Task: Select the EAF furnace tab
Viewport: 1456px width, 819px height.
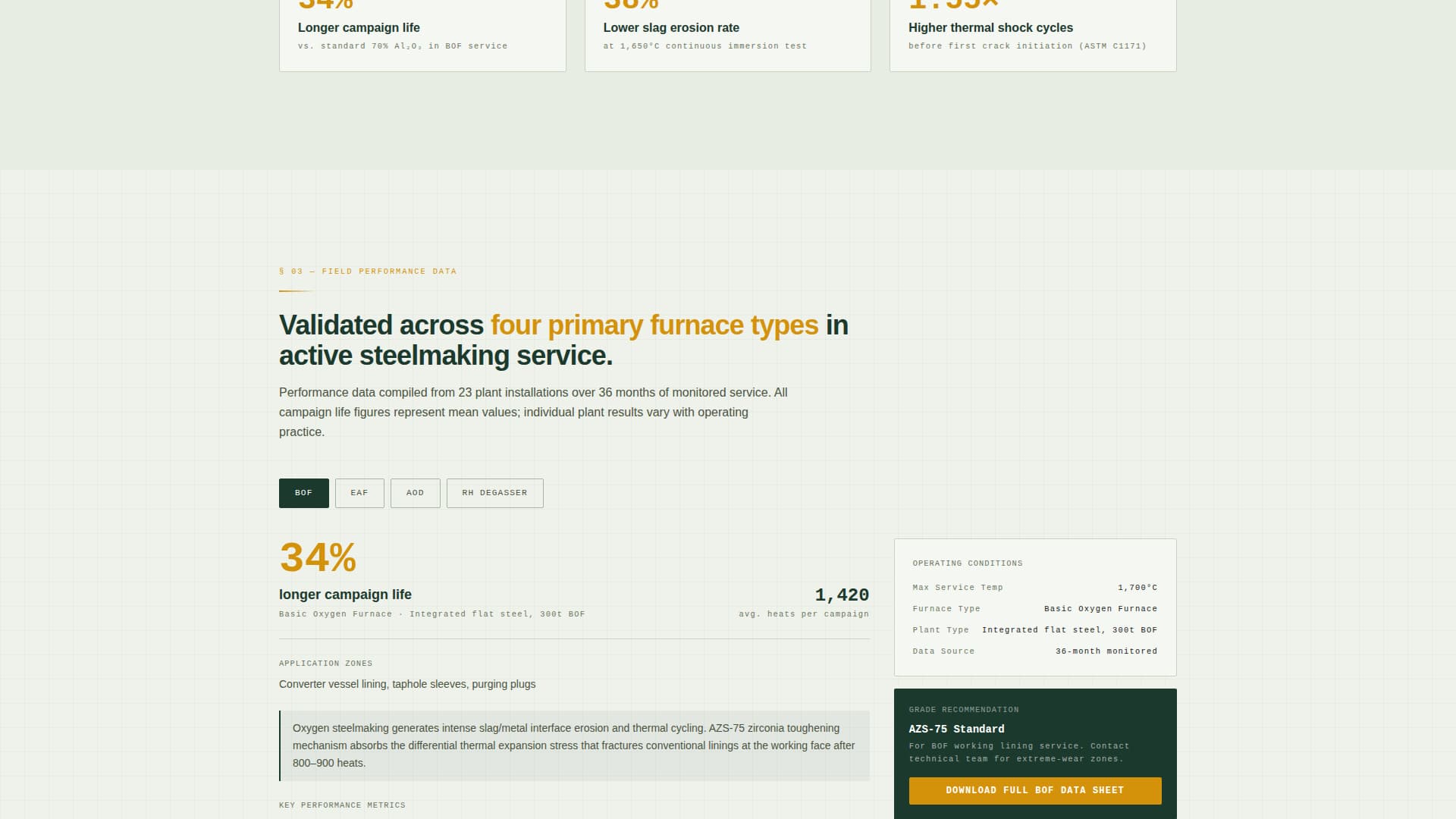Action: pyautogui.click(x=359, y=493)
